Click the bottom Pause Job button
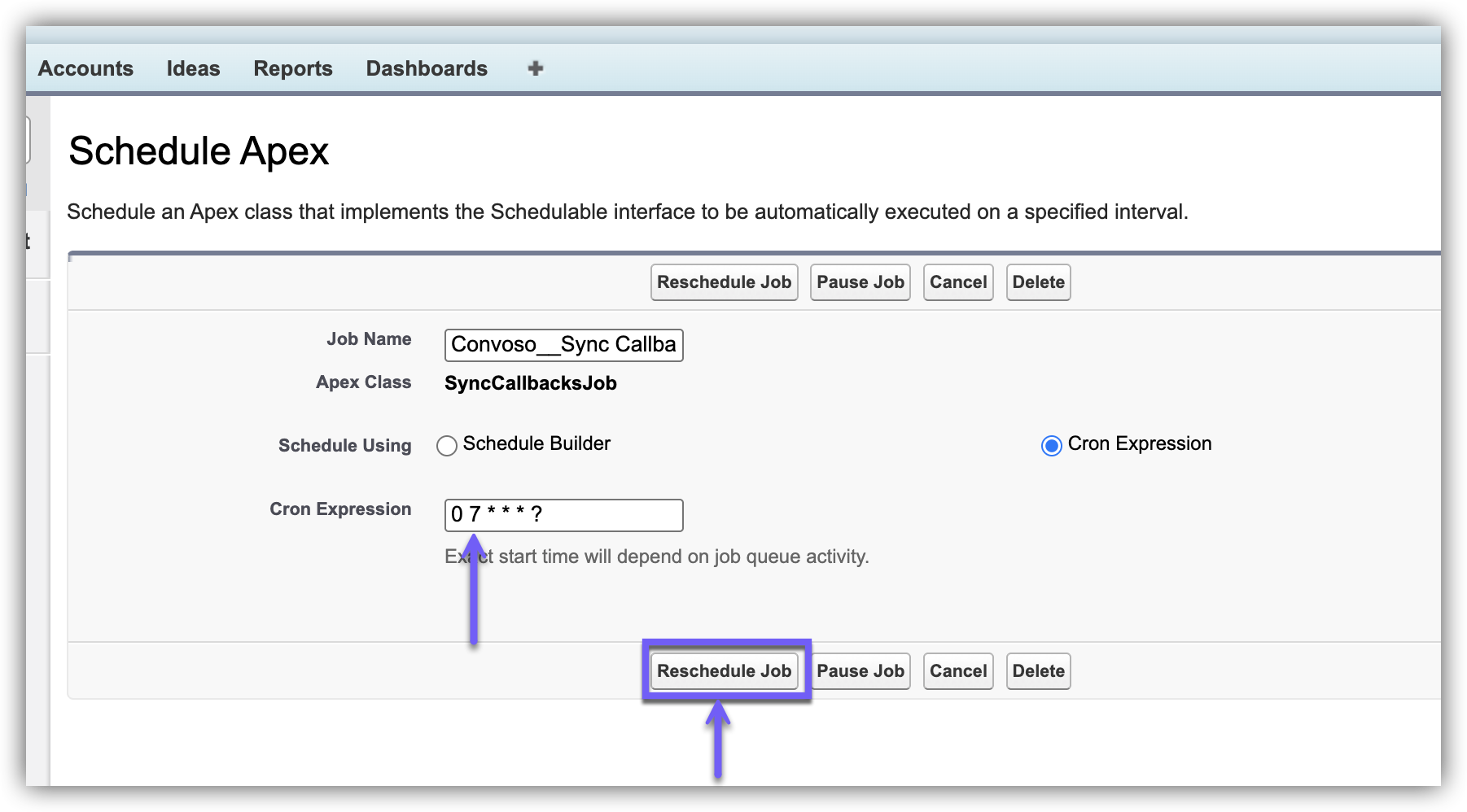This screenshot has width=1467, height=812. click(860, 671)
